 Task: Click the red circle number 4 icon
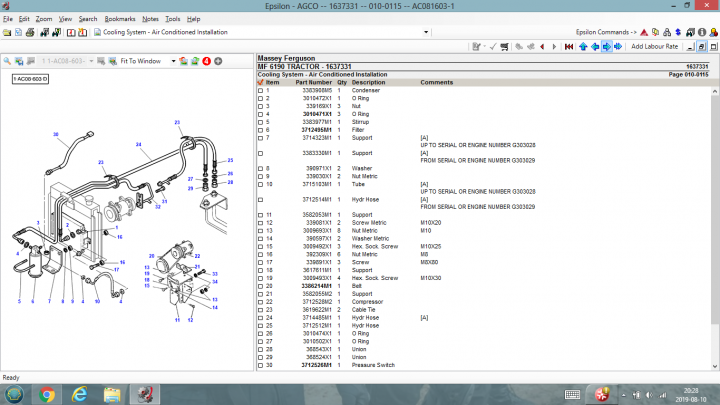coord(207,61)
